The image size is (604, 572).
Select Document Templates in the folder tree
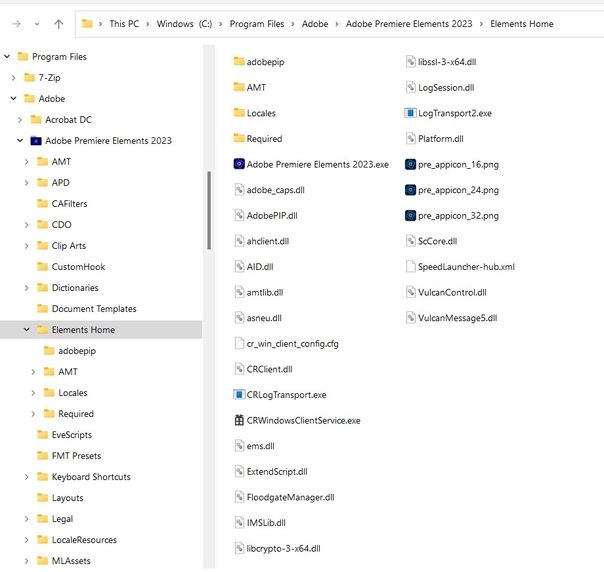[94, 309]
